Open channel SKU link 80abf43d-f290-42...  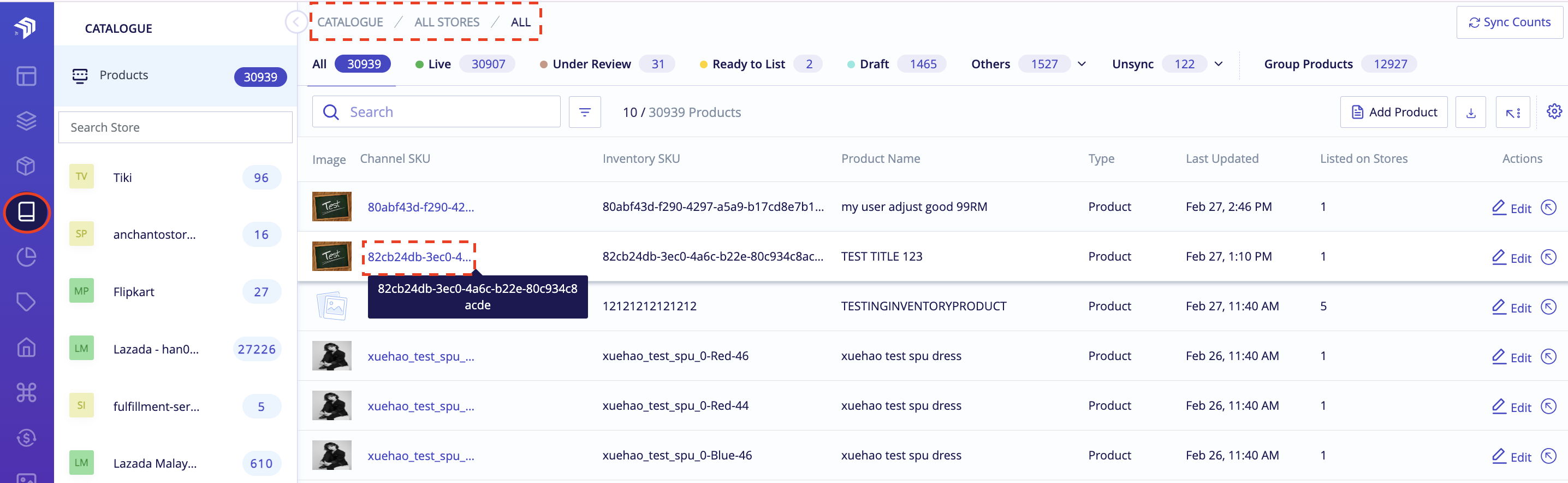420,207
